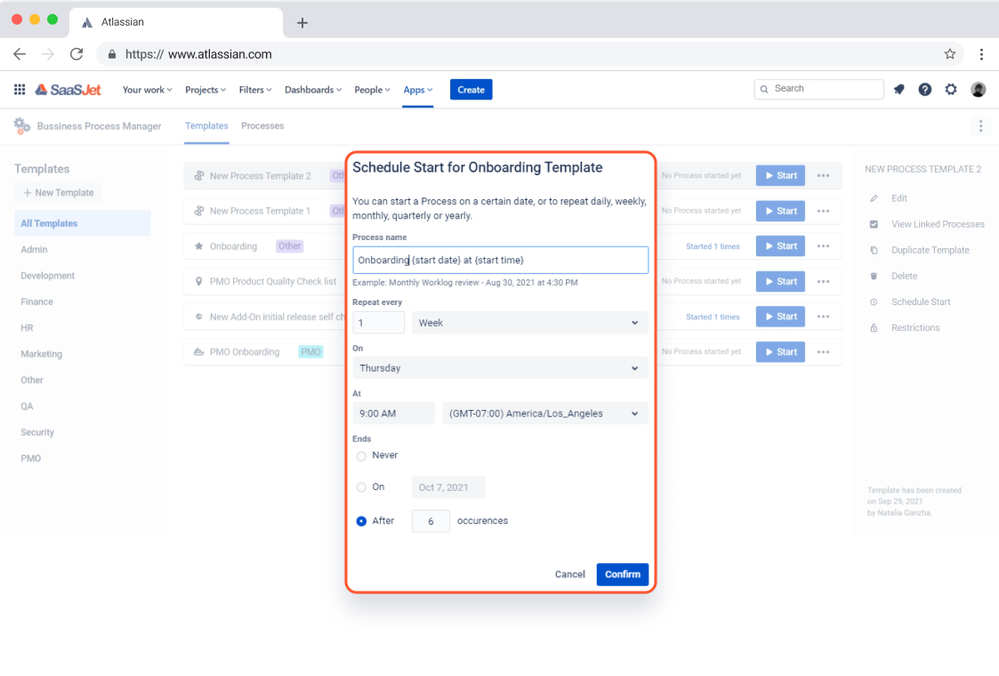Select the Atlassian browser tab

click(x=176, y=22)
